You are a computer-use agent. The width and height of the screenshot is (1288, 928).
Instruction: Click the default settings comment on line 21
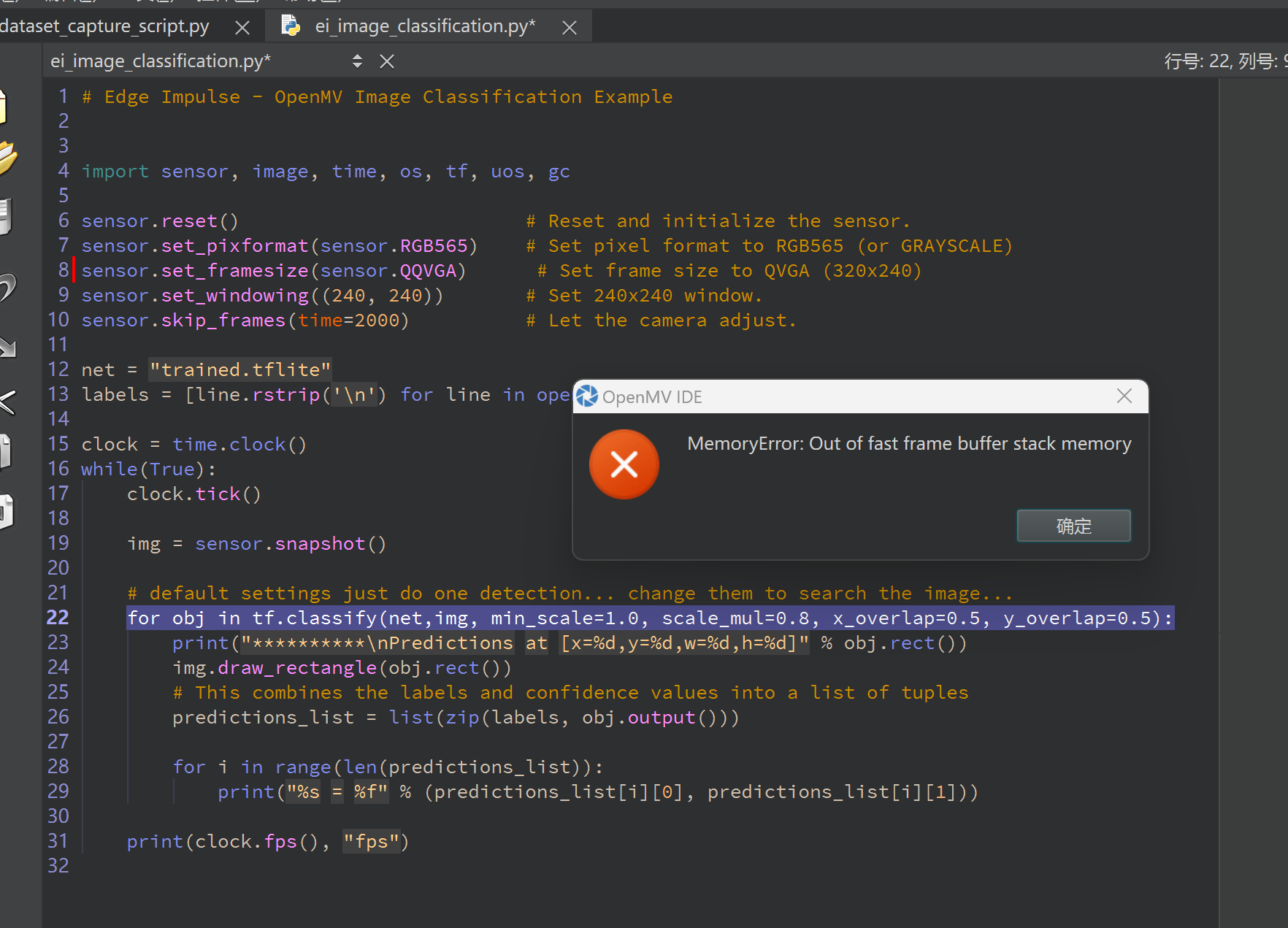click(x=570, y=594)
